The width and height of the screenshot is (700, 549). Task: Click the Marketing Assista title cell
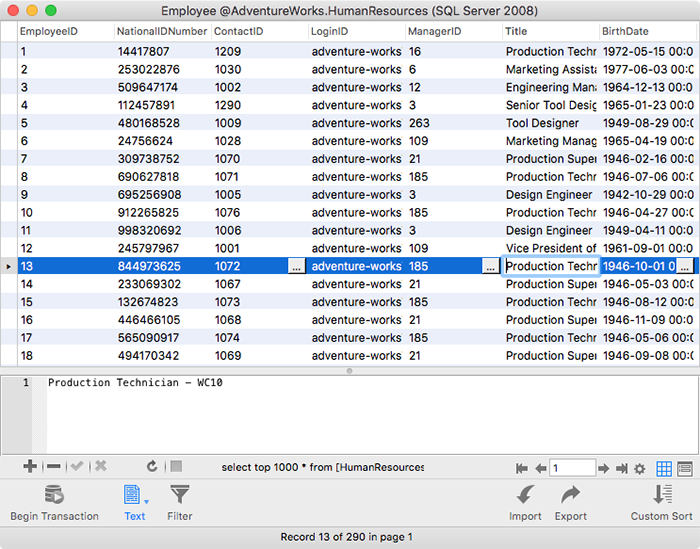coord(551,69)
